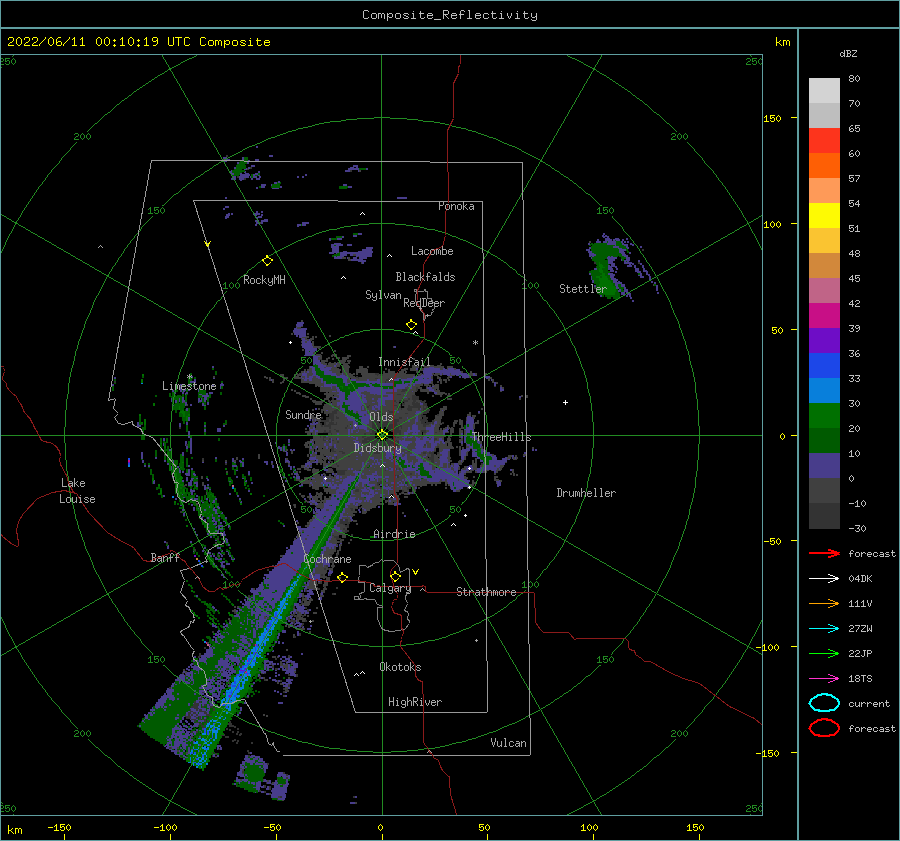The image size is (900, 841).
Task: Click the asterisk marker above Limestone label
Action: [189, 377]
